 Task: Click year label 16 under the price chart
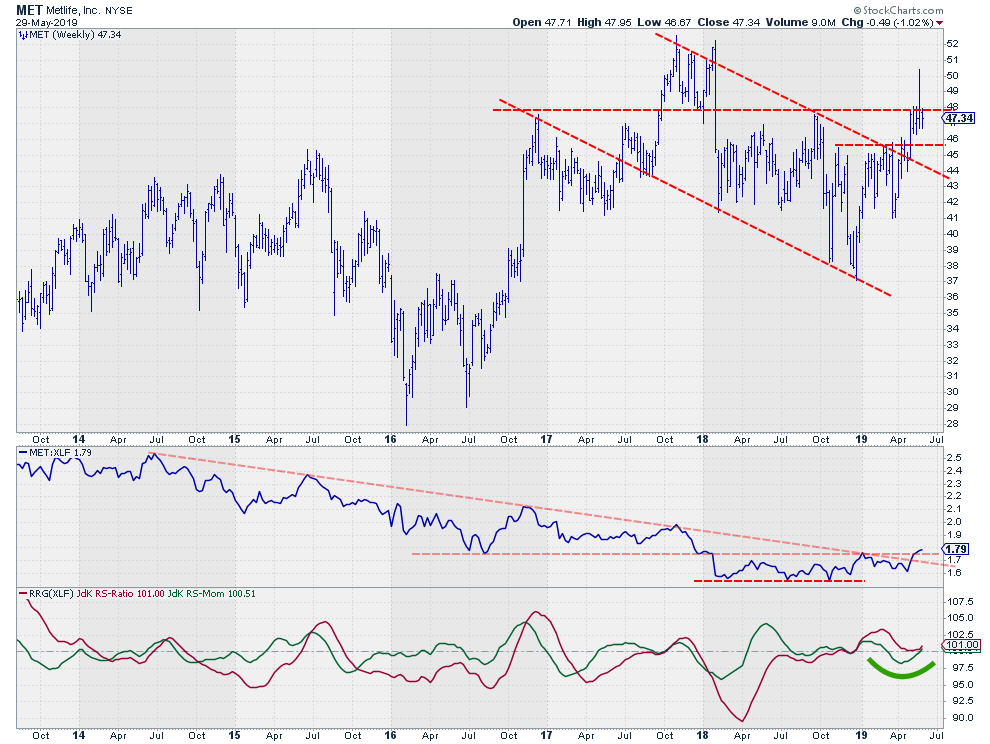click(390, 439)
